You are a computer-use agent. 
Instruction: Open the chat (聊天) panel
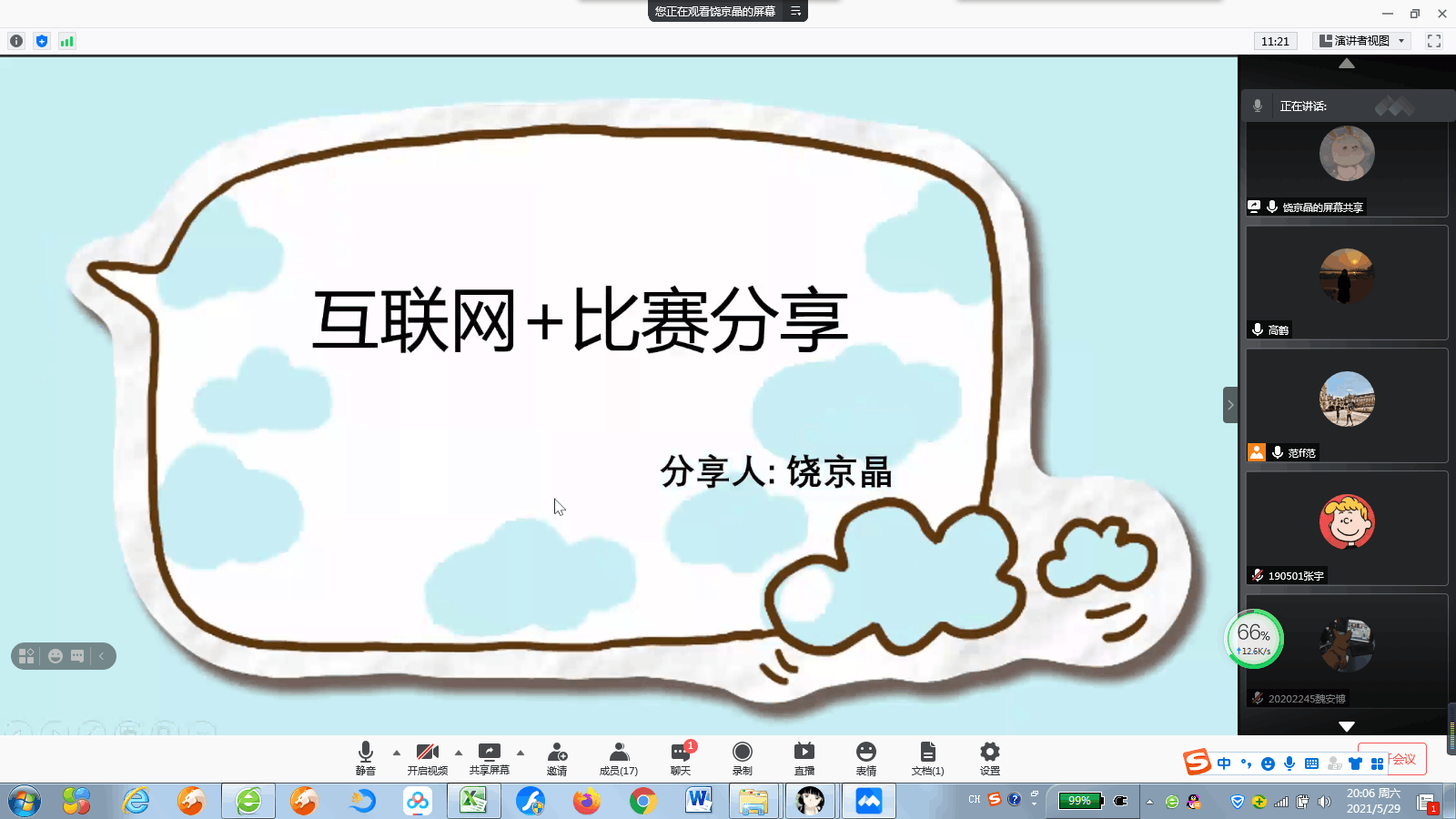pos(681,757)
